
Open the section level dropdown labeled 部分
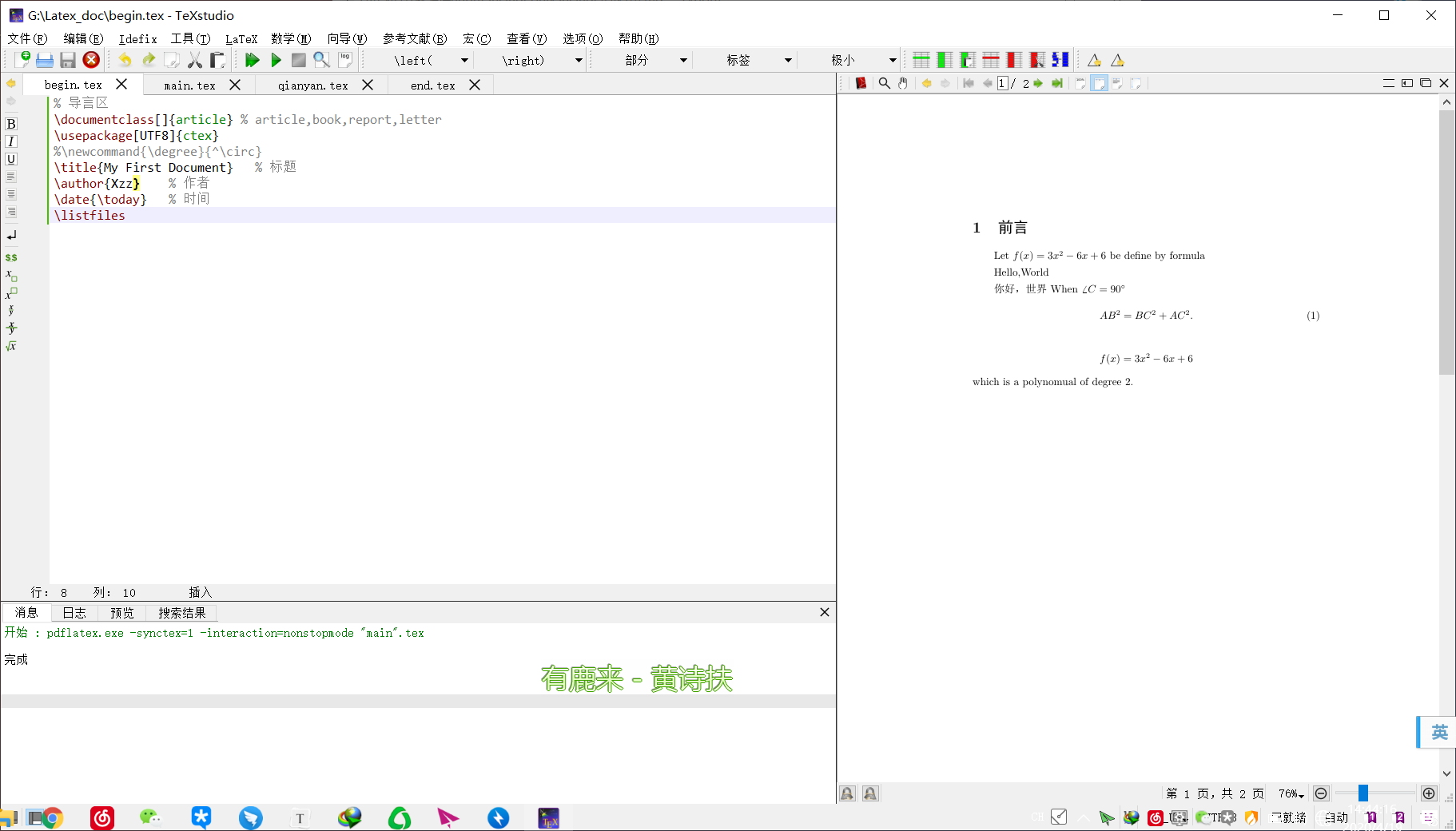click(683, 60)
